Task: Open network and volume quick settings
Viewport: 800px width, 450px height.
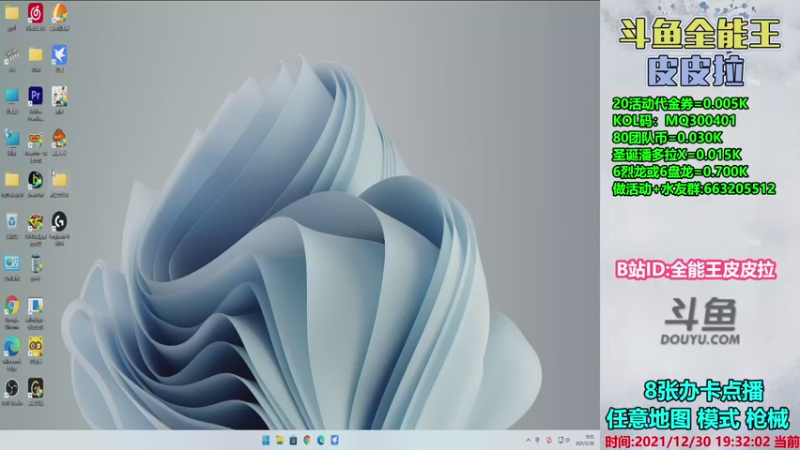Action: pyautogui.click(x=564, y=440)
